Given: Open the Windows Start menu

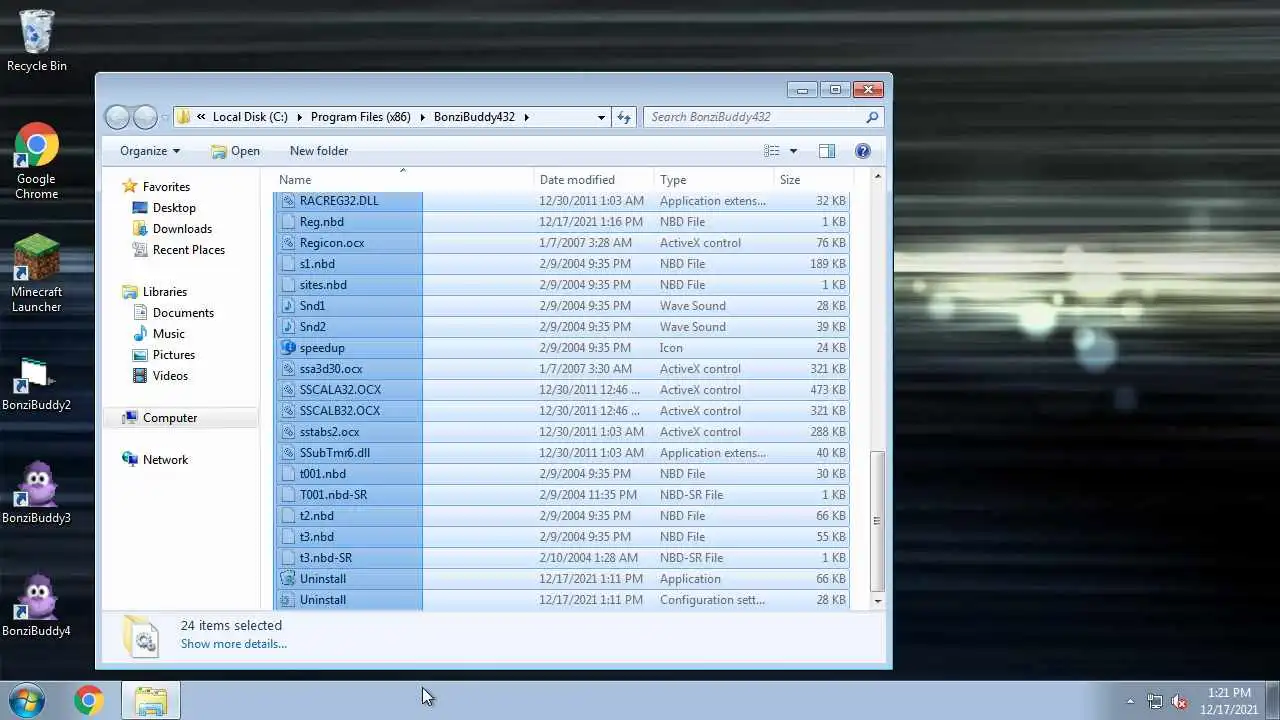Looking at the screenshot, I should [27, 701].
